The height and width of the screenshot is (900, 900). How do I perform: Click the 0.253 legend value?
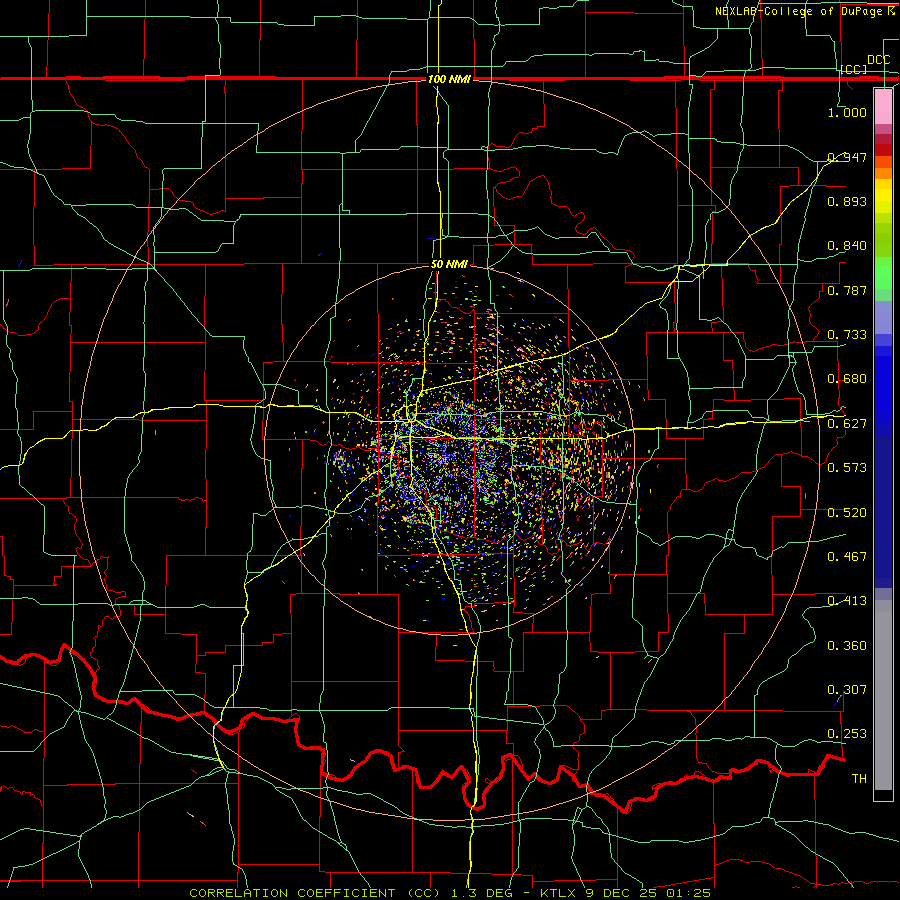click(x=847, y=734)
